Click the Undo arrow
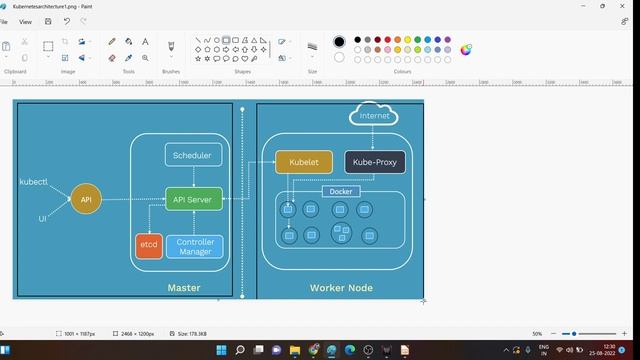Screen dimensions: 640x360 [x=67, y=22]
